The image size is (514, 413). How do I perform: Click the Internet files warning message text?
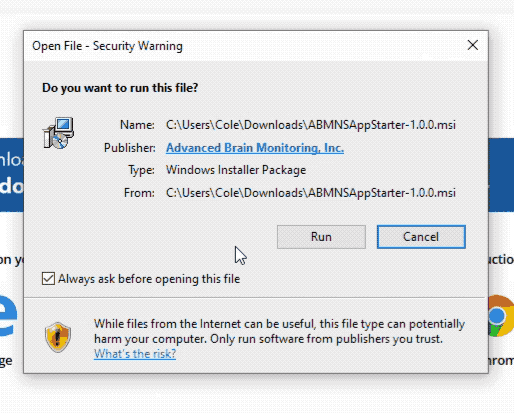pyautogui.click(x=279, y=331)
